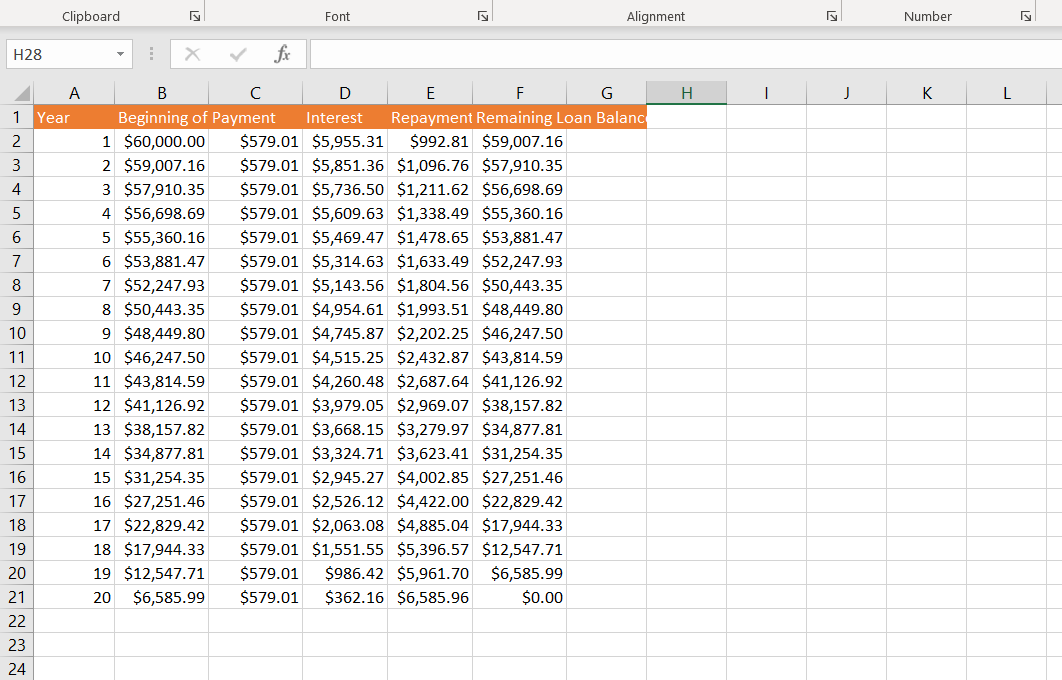This screenshot has height=680, width=1062.
Task: Select repayment cell $992.81
Action: point(430,142)
